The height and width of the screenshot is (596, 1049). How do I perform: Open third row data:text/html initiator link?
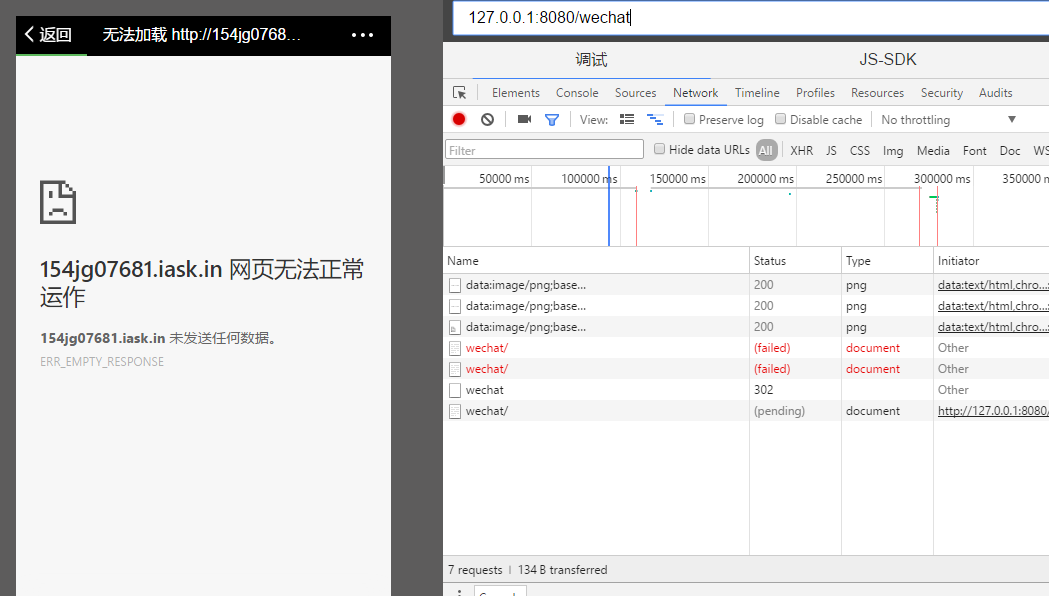coord(993,327)
